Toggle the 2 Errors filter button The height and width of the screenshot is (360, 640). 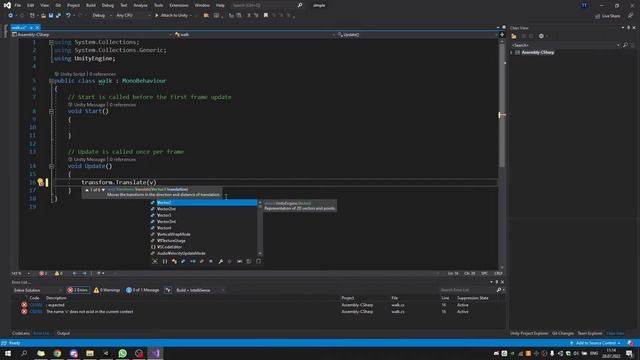click(78, 290)
